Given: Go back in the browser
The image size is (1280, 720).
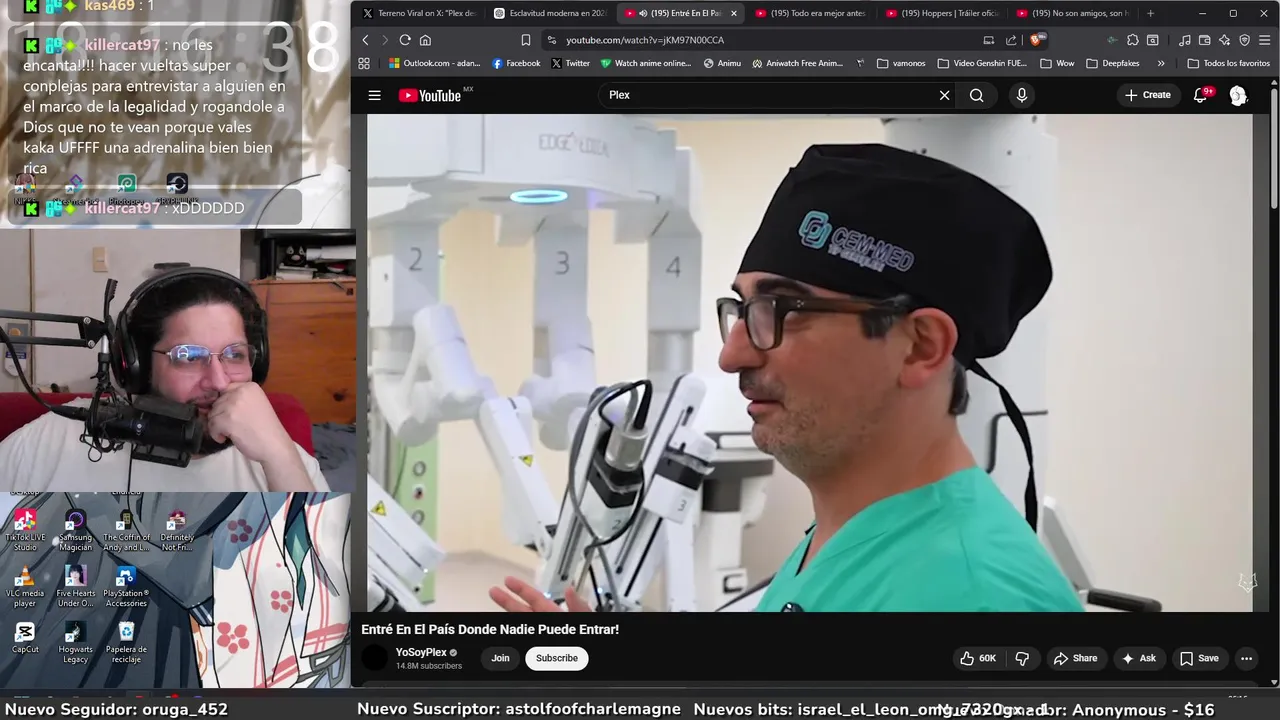Looking at the screenshot, I should [x=365, y=40].
